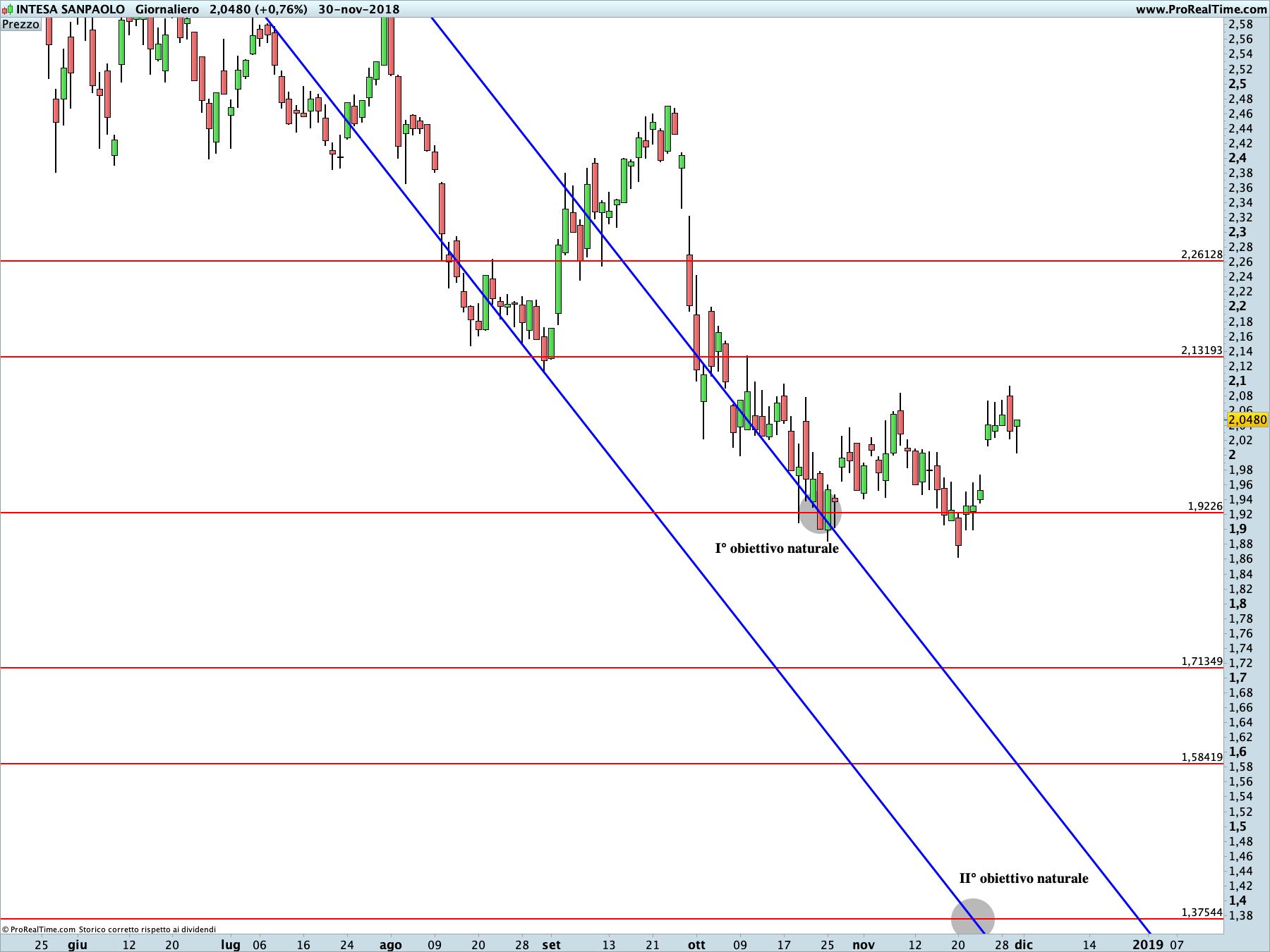Click the ProRealTime.com copyright footer text
The height and width of the screenshot is (952, 1270).
click(109, 929)
